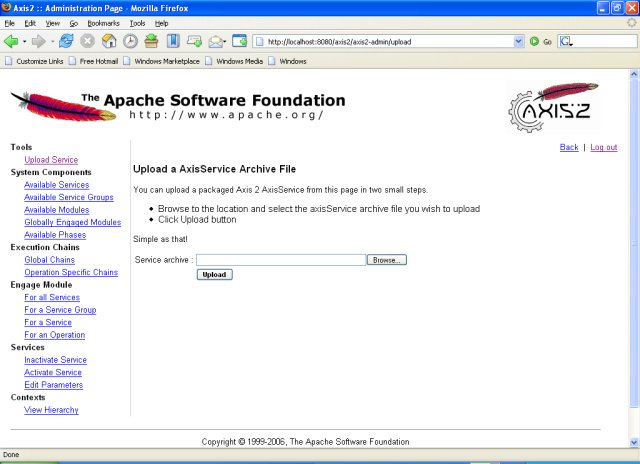
Task: Open the Activate Service link
Action: point(53,373)
